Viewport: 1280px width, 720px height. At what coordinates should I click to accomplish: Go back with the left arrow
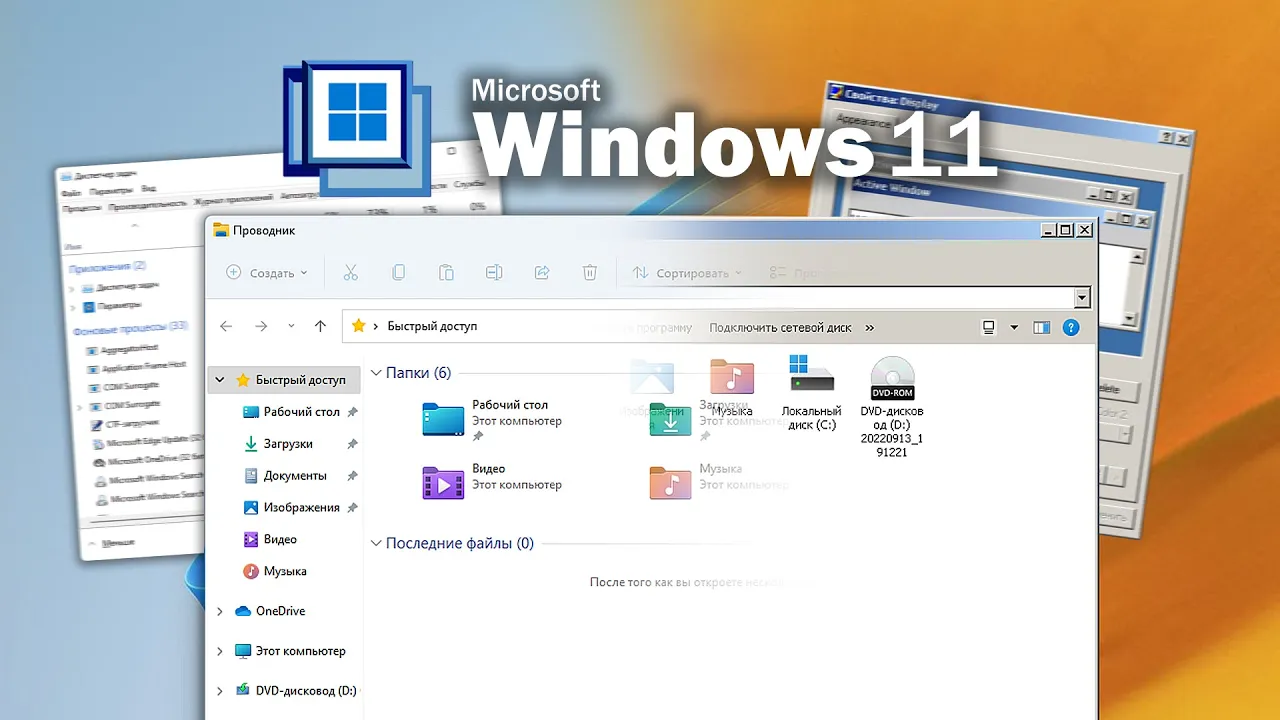226,326
